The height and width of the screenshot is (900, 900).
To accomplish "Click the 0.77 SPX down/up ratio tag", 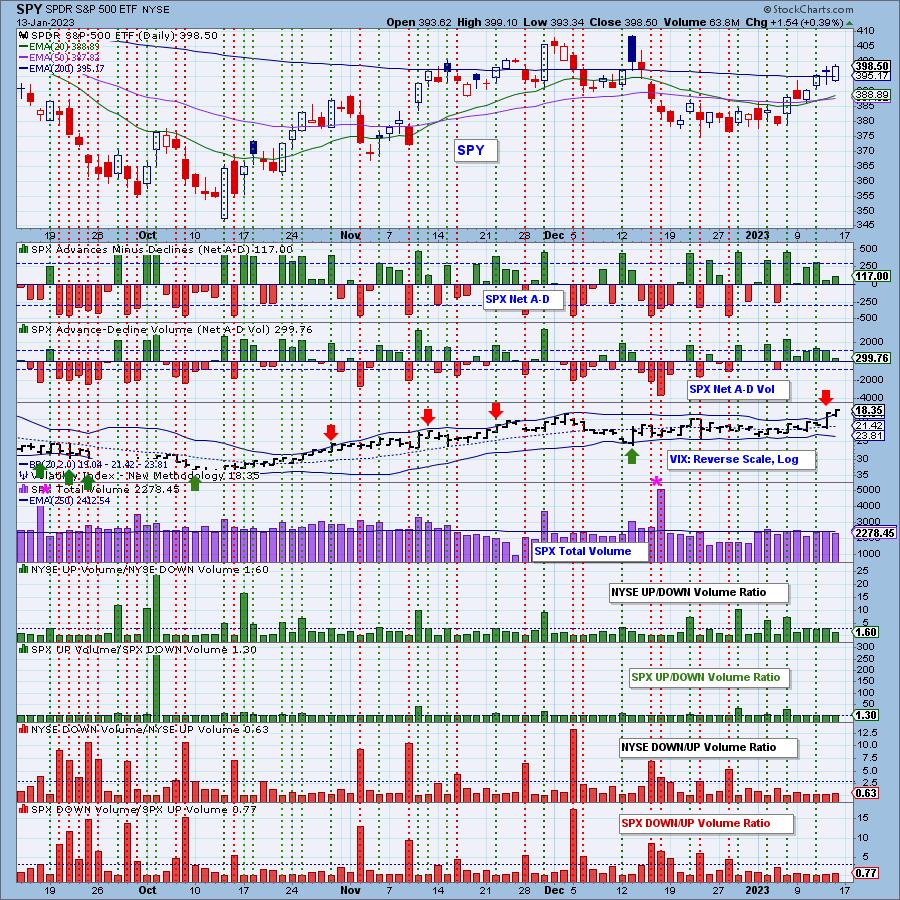I will coord(866,873).
